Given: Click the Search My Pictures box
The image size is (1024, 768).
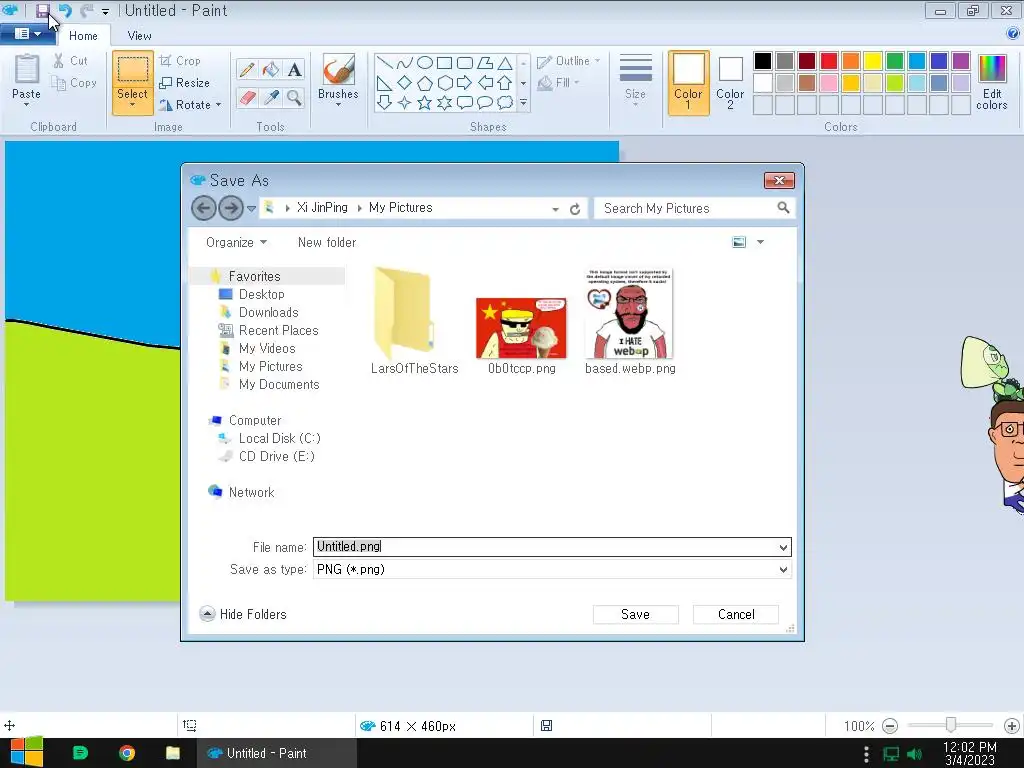Looking at the screenshot, I should pyautogui.click(x=695, y=208).
